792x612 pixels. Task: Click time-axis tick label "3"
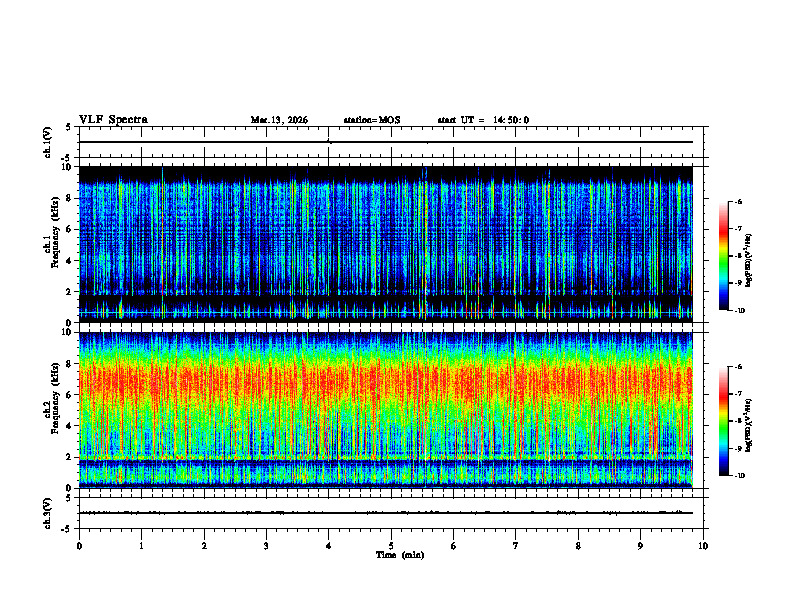pos(266,546)
